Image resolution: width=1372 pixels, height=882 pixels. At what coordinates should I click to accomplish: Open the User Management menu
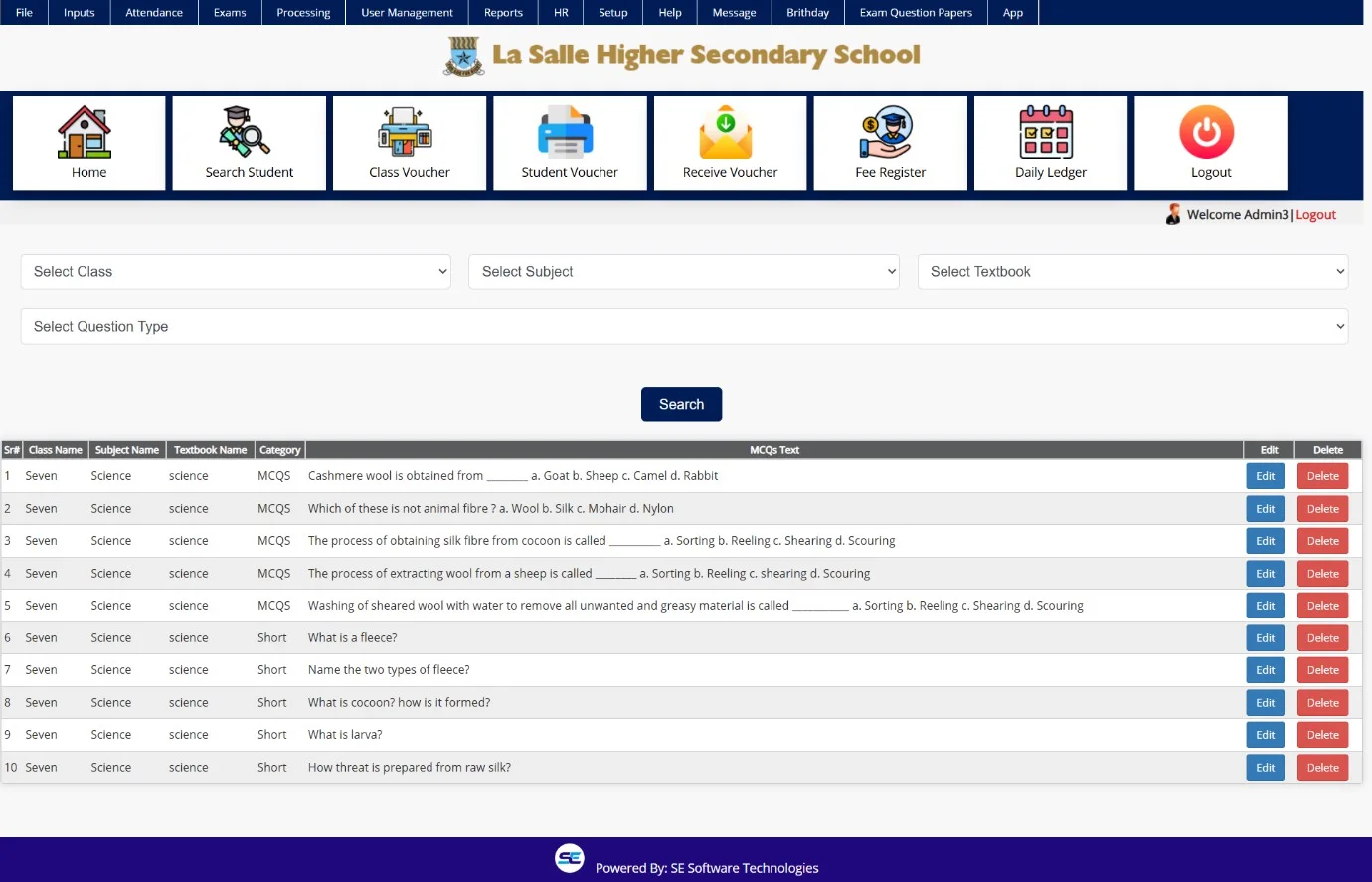[x=407, y=13]
